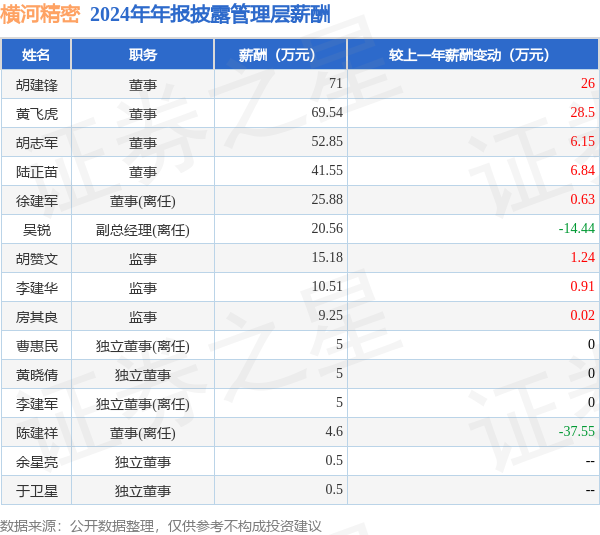Click the salary change value 28.5
This screenshot has height=535, width=600.
pyautogui.click(x=582, y=112)
